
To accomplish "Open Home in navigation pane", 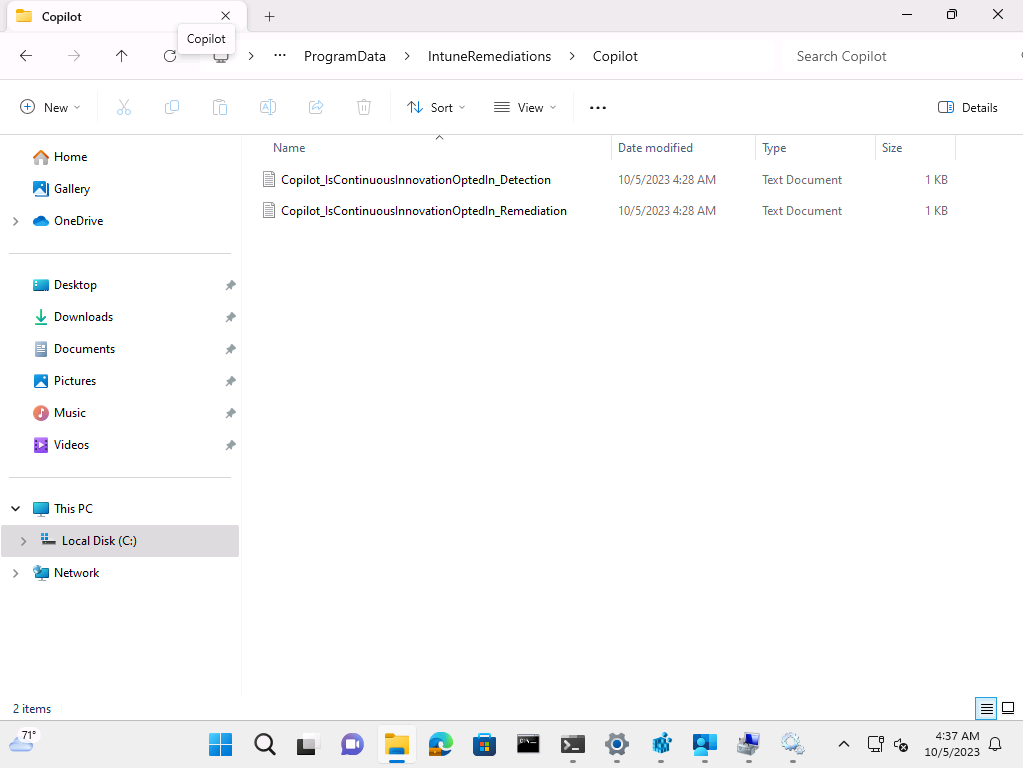I will coord(70,157).
